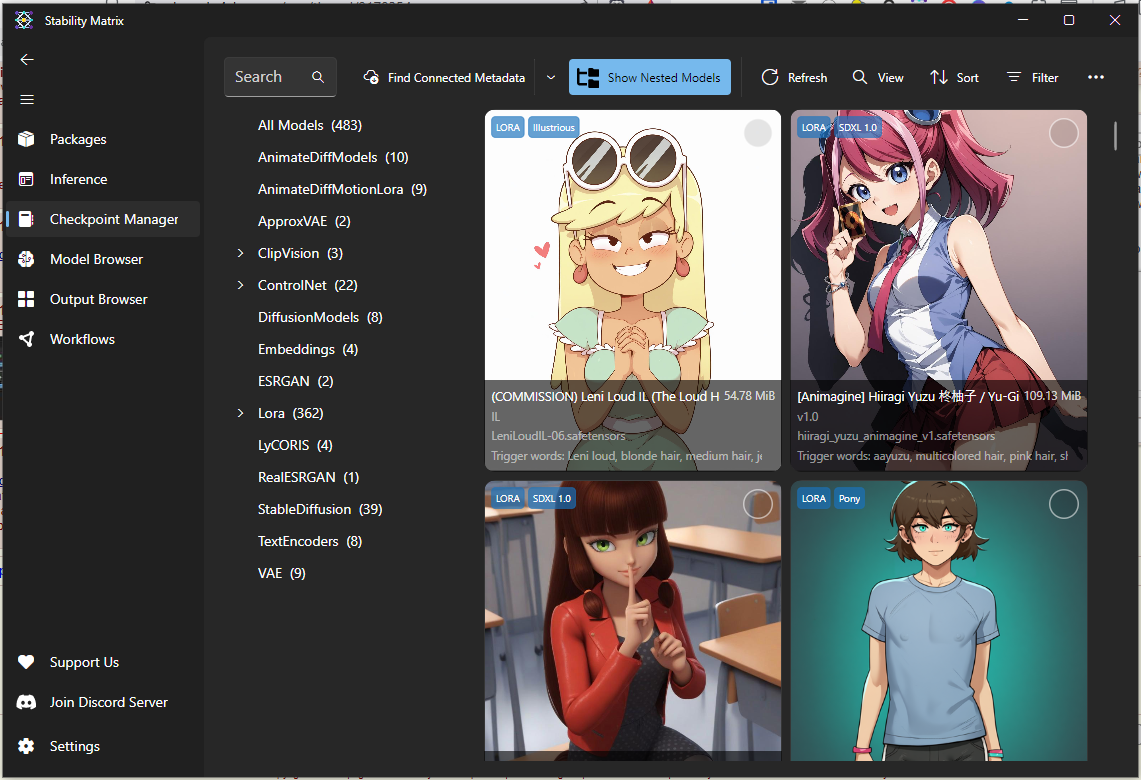Click the Support Us heart icon
1141x780 pixels.
26,662
